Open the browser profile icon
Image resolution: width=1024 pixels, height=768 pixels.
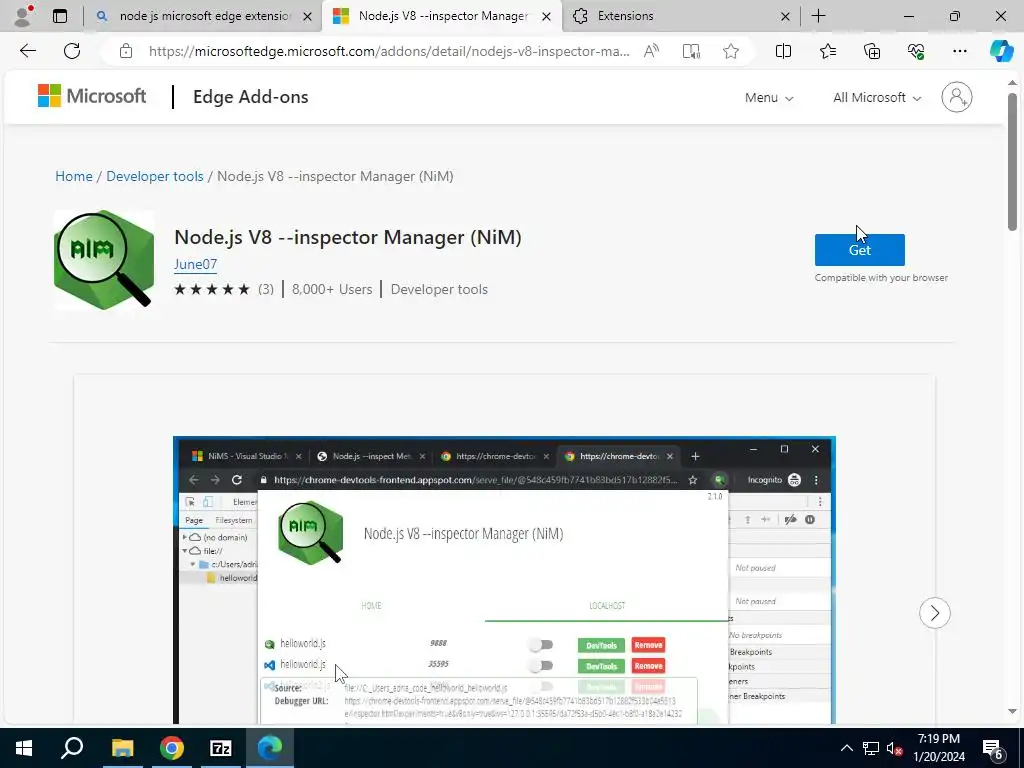click(x=23, y=16)
